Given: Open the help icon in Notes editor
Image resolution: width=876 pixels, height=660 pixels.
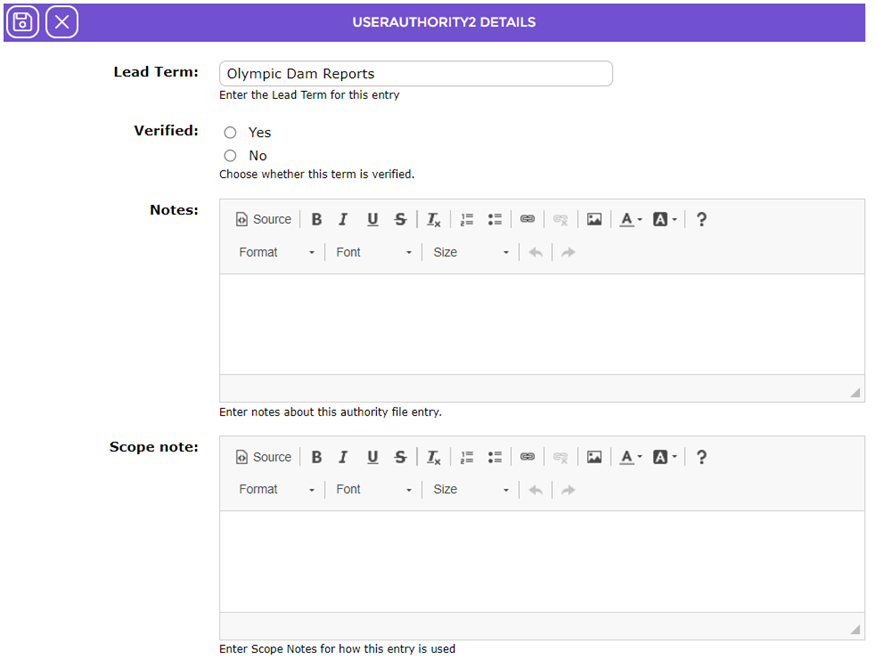Looking at the screenshot, I should 701,220.
